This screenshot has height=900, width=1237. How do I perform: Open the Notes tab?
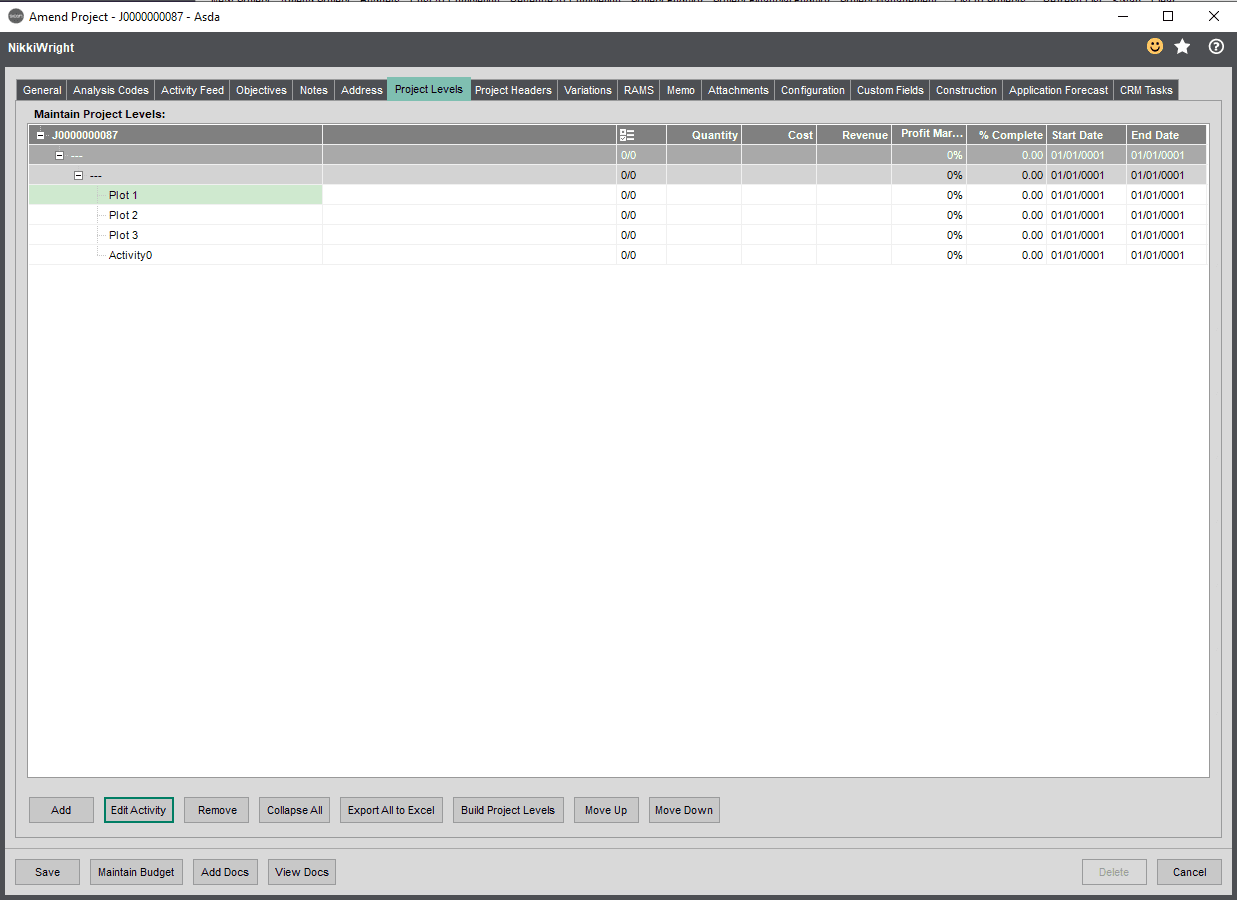tap(314, 90)
